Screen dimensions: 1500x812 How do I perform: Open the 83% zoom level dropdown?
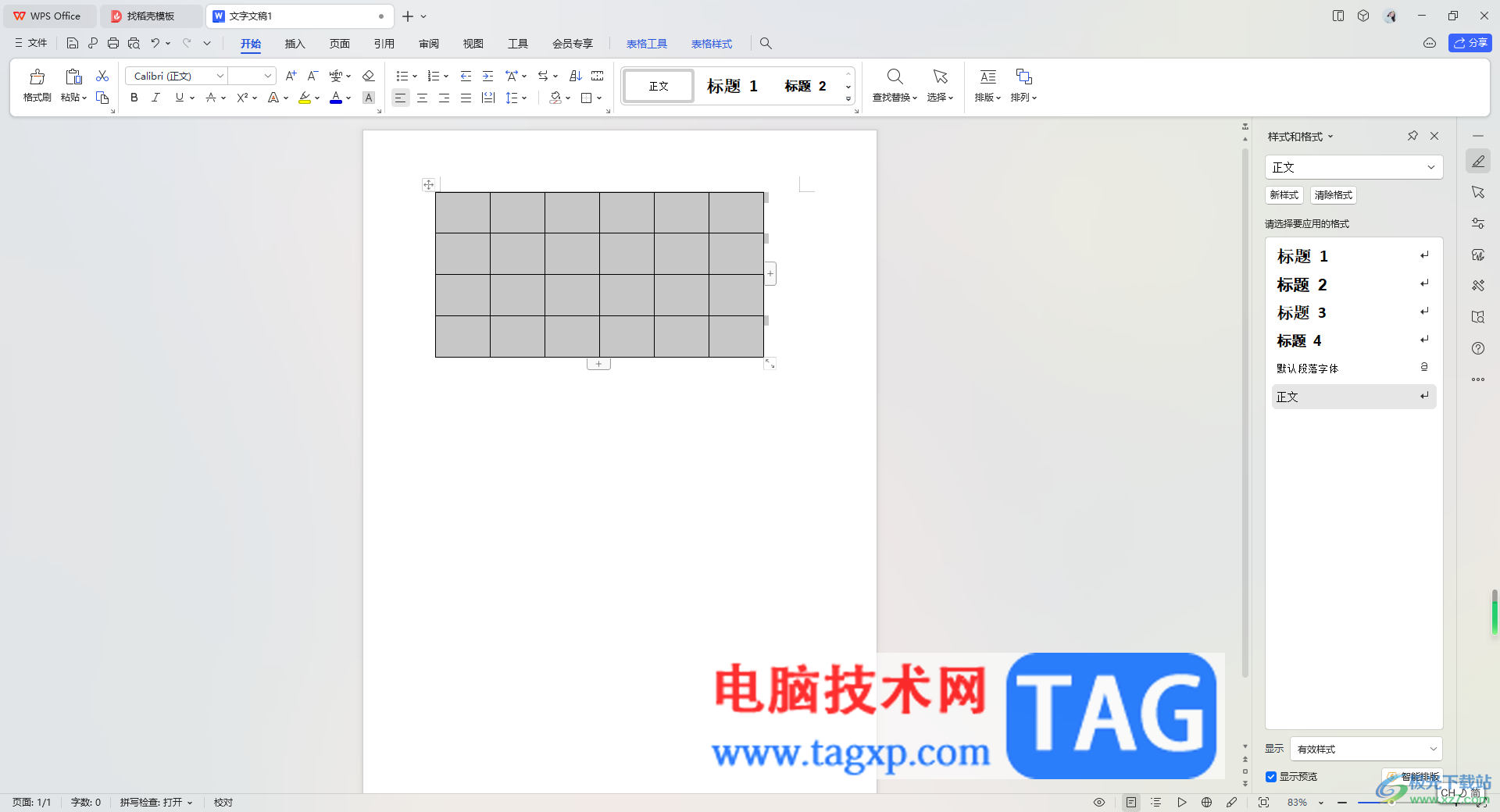(1321, 803)
